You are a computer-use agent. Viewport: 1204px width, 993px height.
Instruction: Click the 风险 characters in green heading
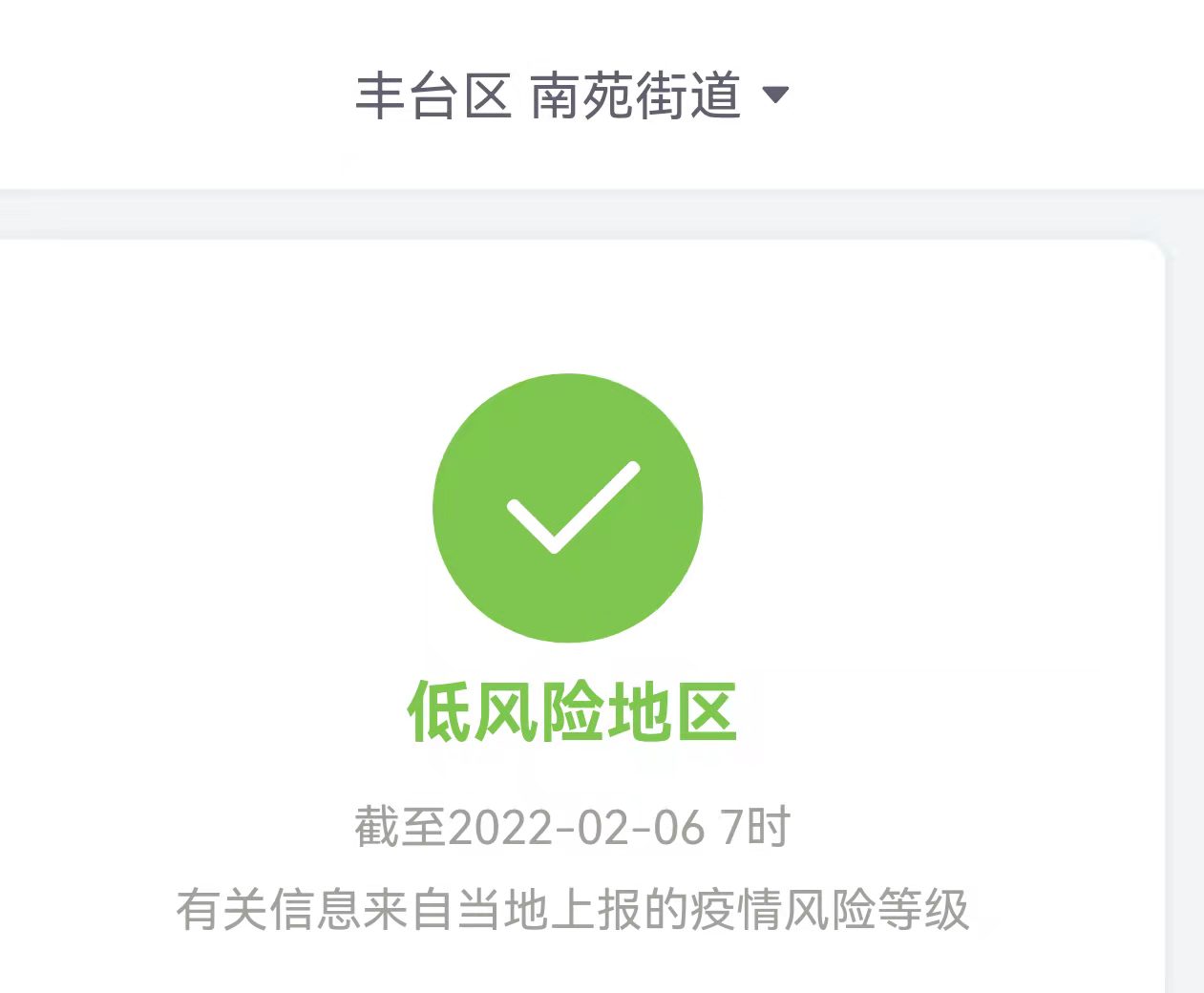539,711
